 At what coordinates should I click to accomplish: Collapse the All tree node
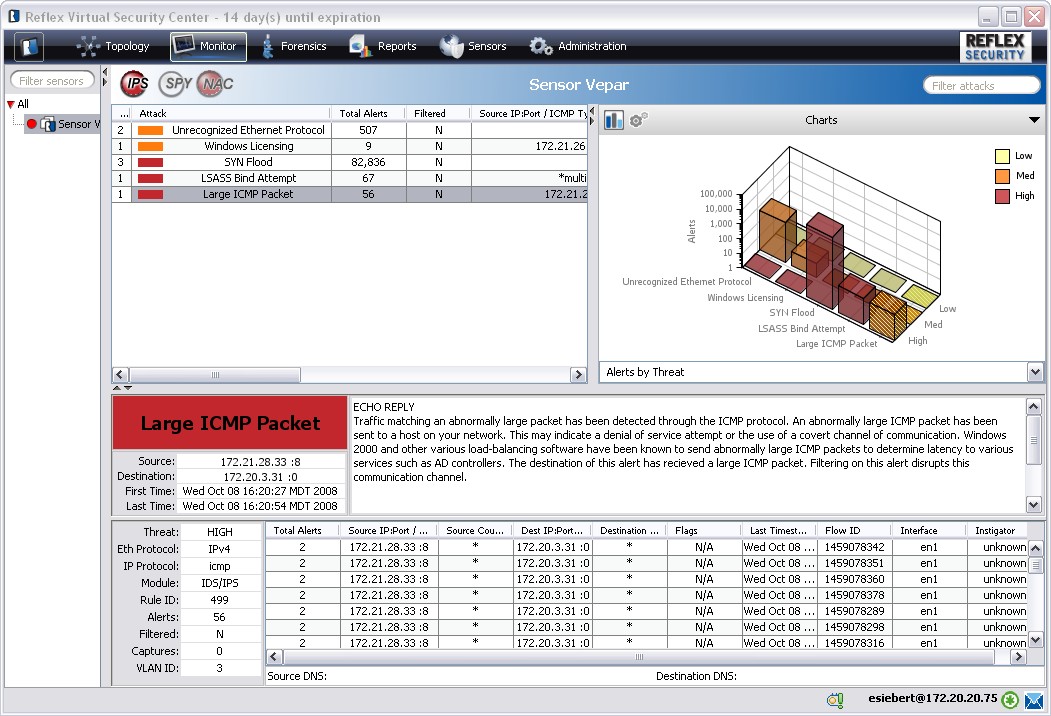point(11,104)
